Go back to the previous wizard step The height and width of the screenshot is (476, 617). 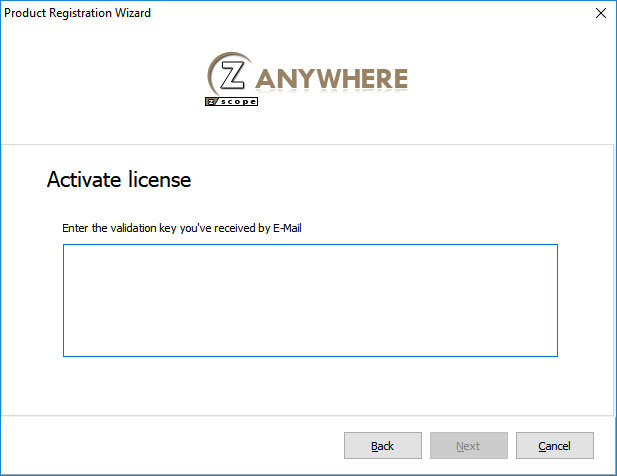[382, 445]
